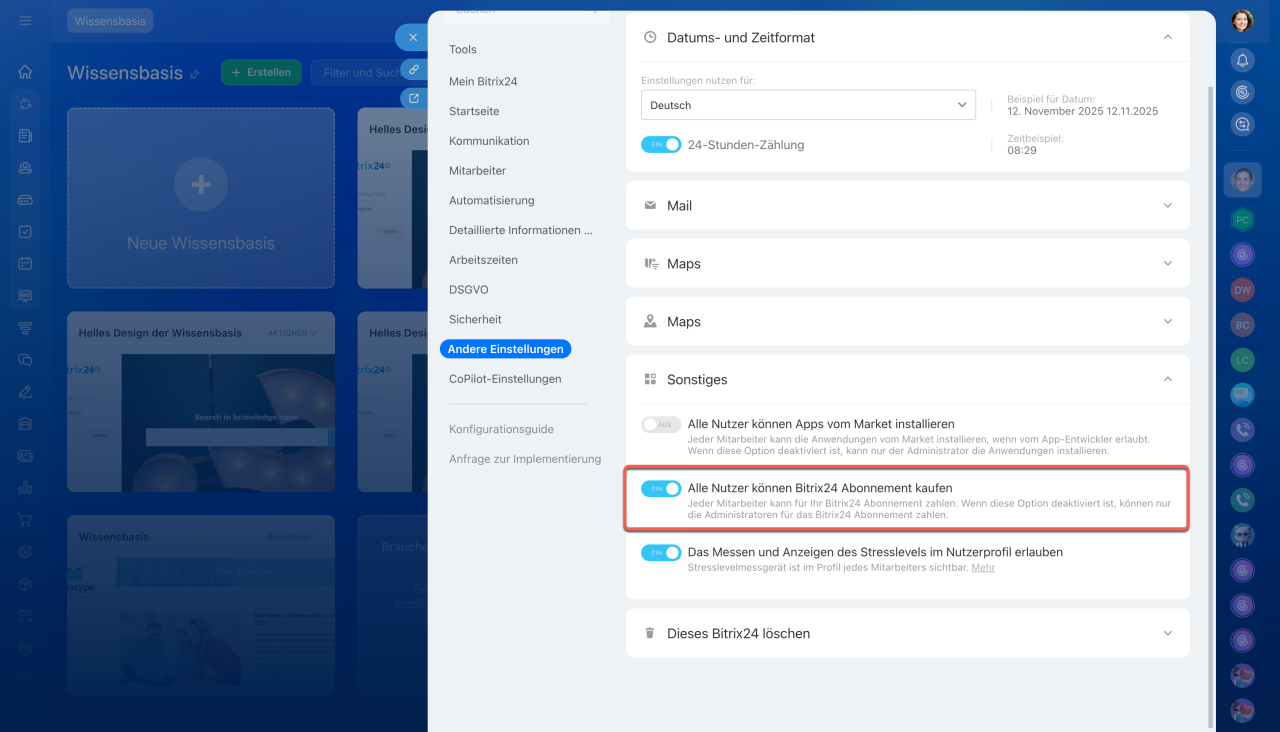
Task: Click the DW user avatar
Action: pos(1242,290)
